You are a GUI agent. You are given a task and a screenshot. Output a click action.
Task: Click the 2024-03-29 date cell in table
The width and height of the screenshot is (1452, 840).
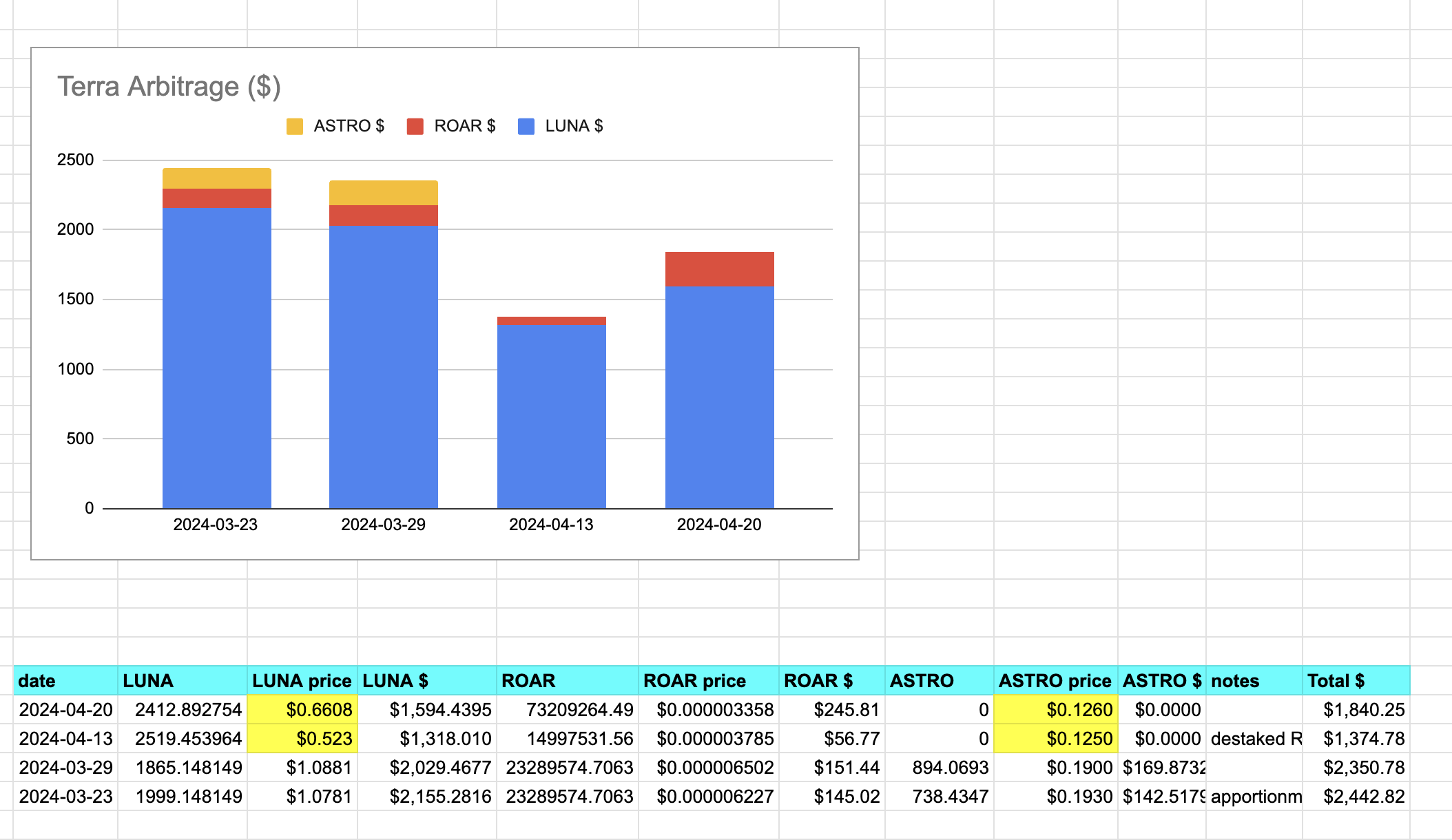(x=65, y=768)
